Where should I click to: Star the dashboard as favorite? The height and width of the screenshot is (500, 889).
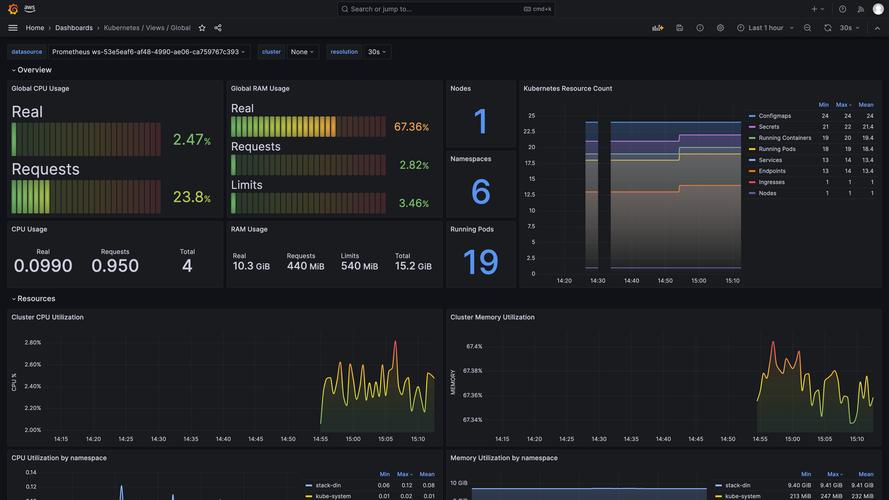coord(202,28)
